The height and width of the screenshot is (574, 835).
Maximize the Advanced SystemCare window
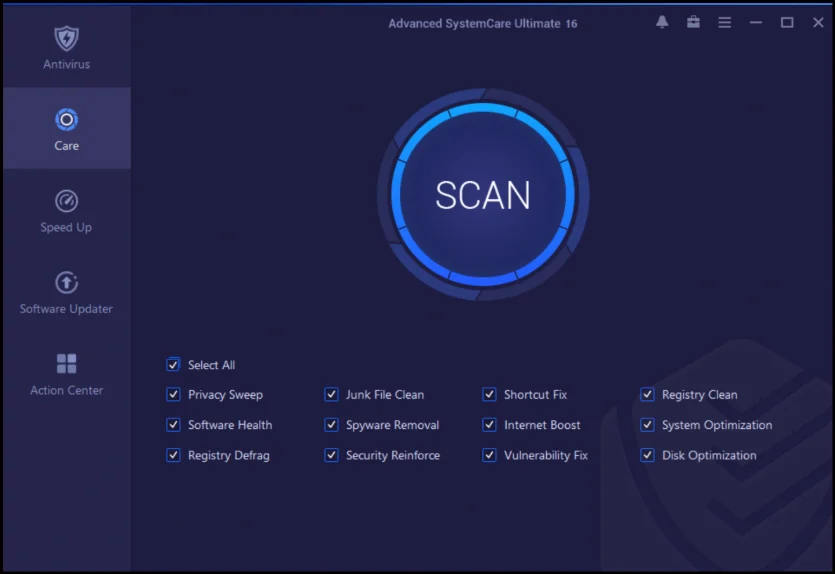point(787,22)
